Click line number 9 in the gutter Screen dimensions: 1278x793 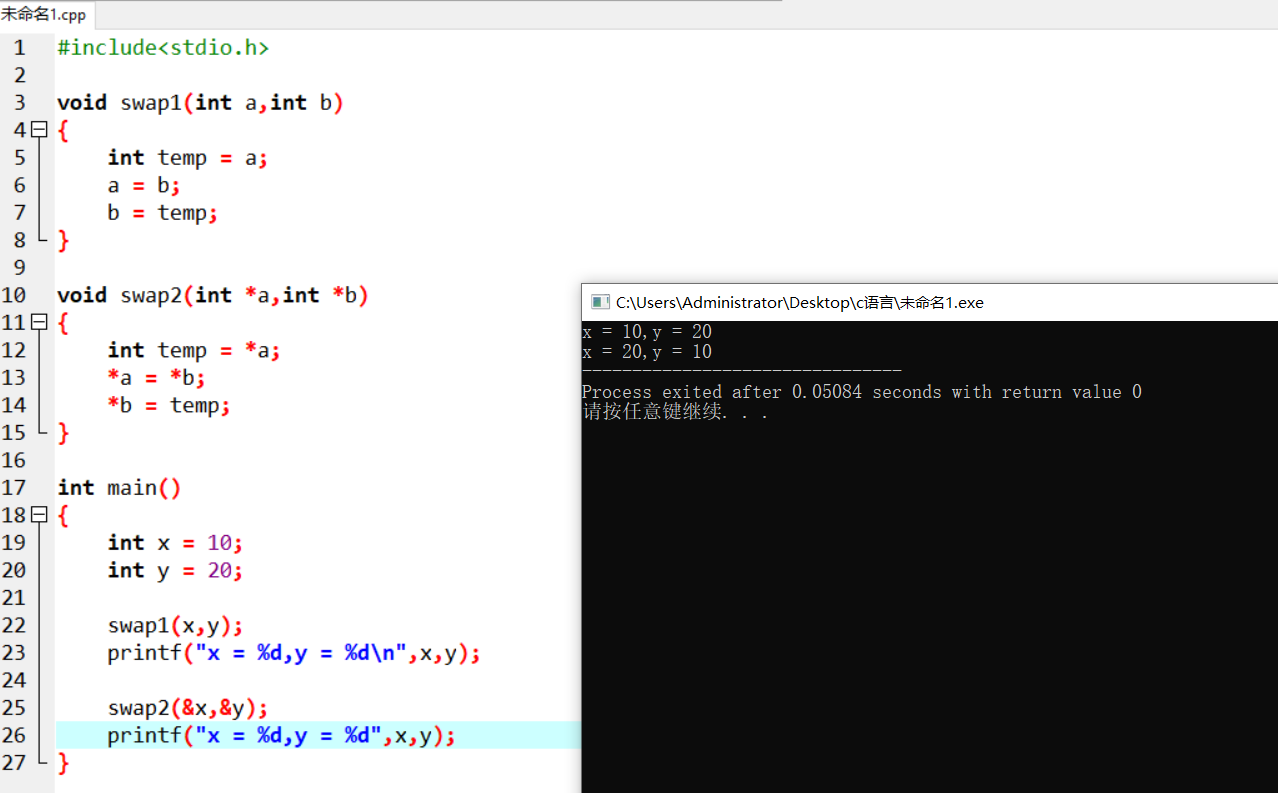click(x=20, y=267)
